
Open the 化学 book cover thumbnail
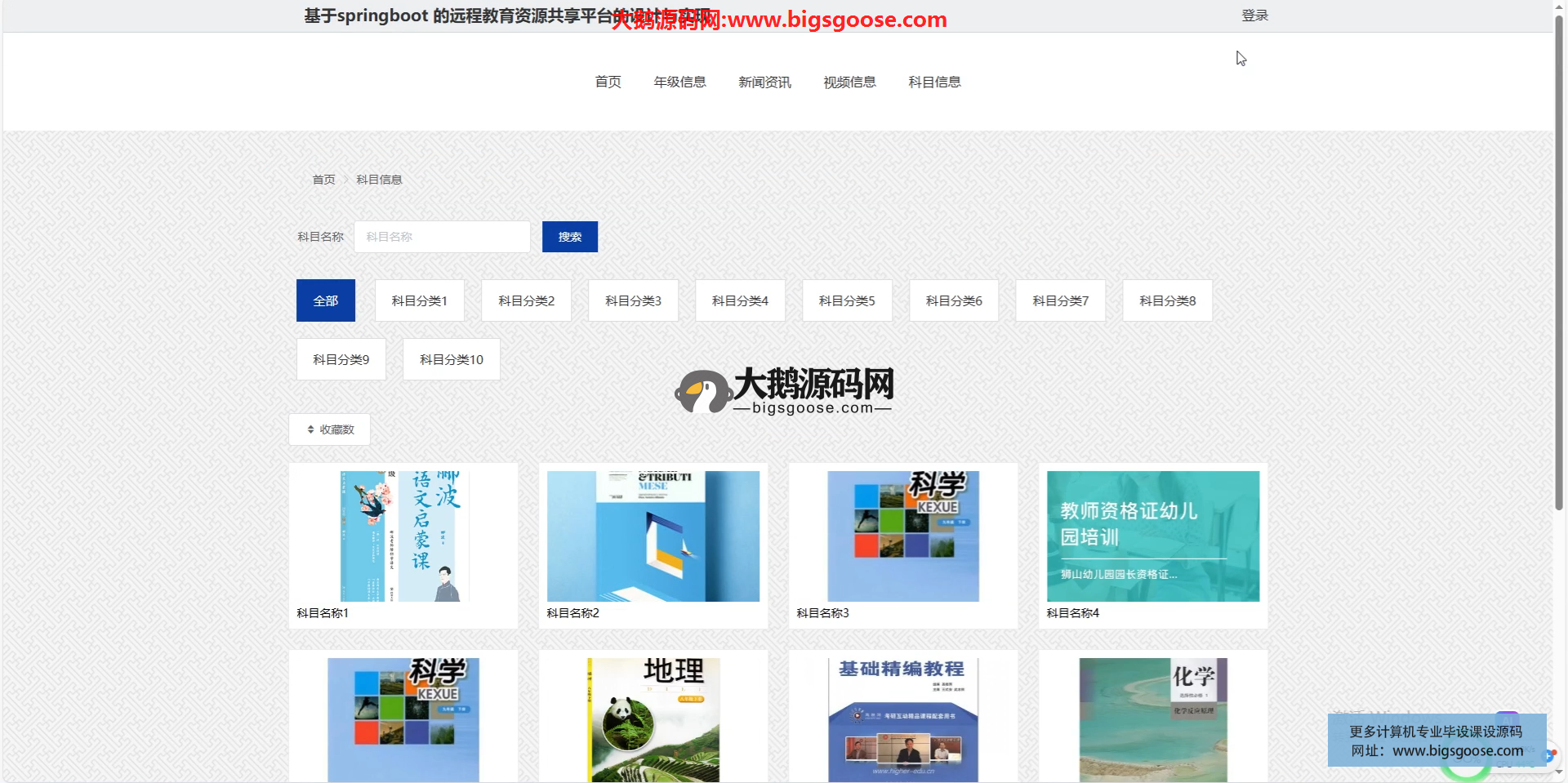1152,719
